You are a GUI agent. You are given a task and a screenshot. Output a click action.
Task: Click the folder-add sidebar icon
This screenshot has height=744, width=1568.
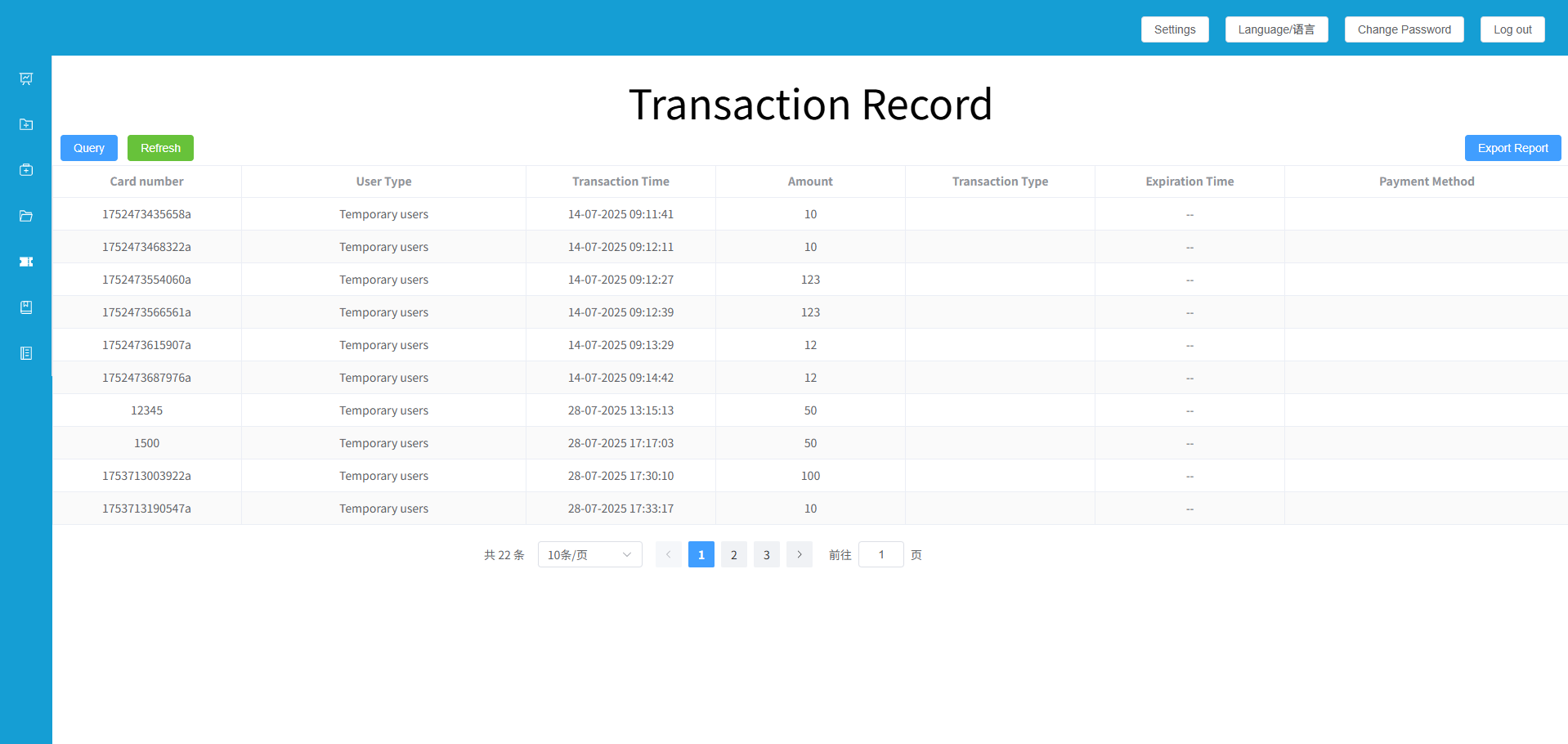26,124
